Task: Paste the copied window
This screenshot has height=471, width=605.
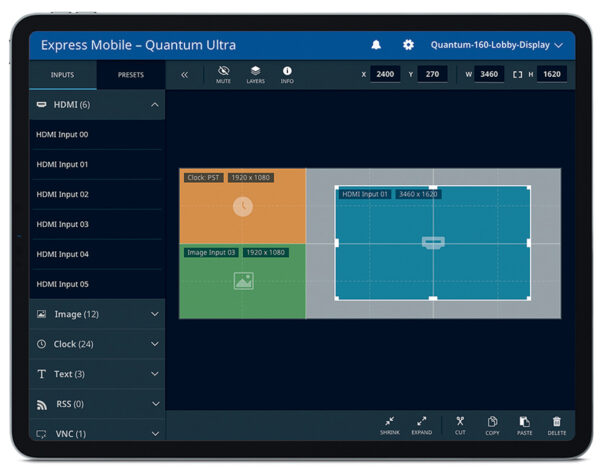Action: click(524, 425)
